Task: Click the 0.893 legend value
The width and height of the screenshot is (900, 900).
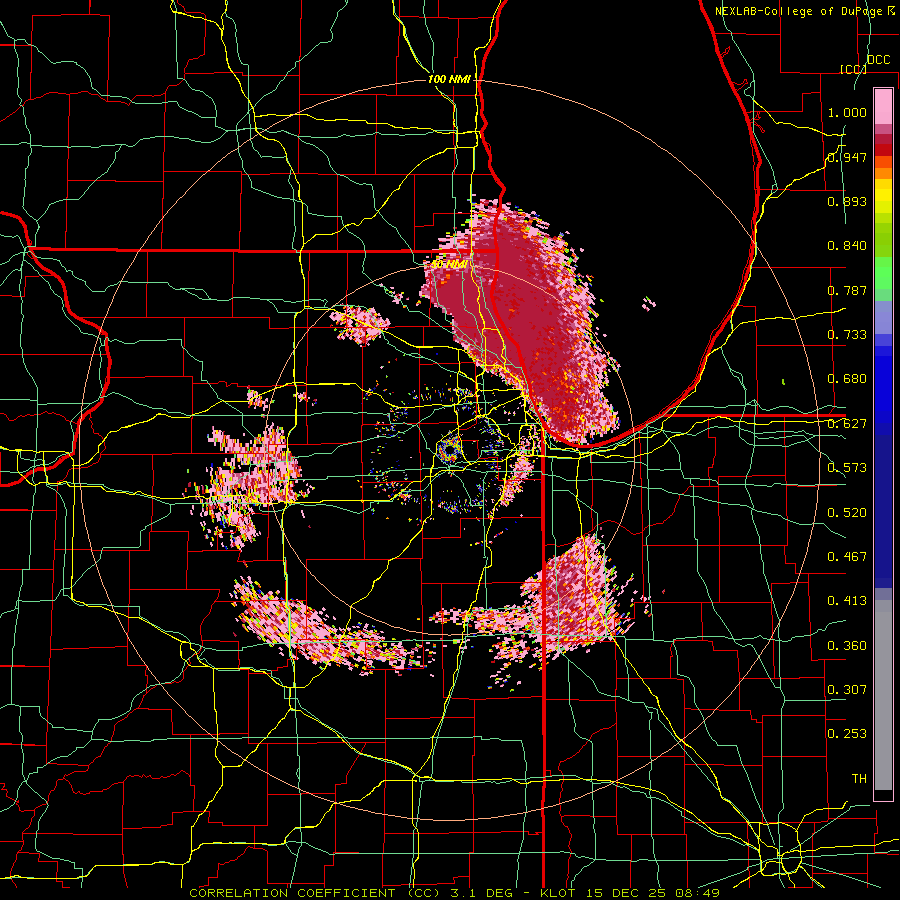Action: pos(847,201)
